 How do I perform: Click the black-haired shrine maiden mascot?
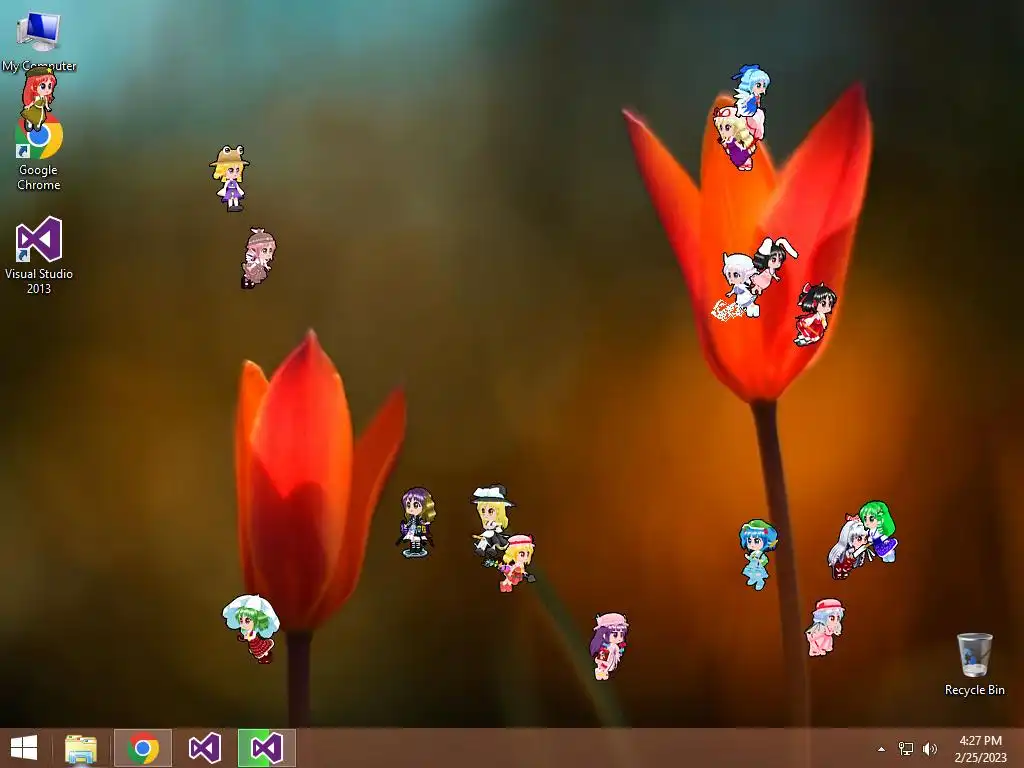(815, 314)
